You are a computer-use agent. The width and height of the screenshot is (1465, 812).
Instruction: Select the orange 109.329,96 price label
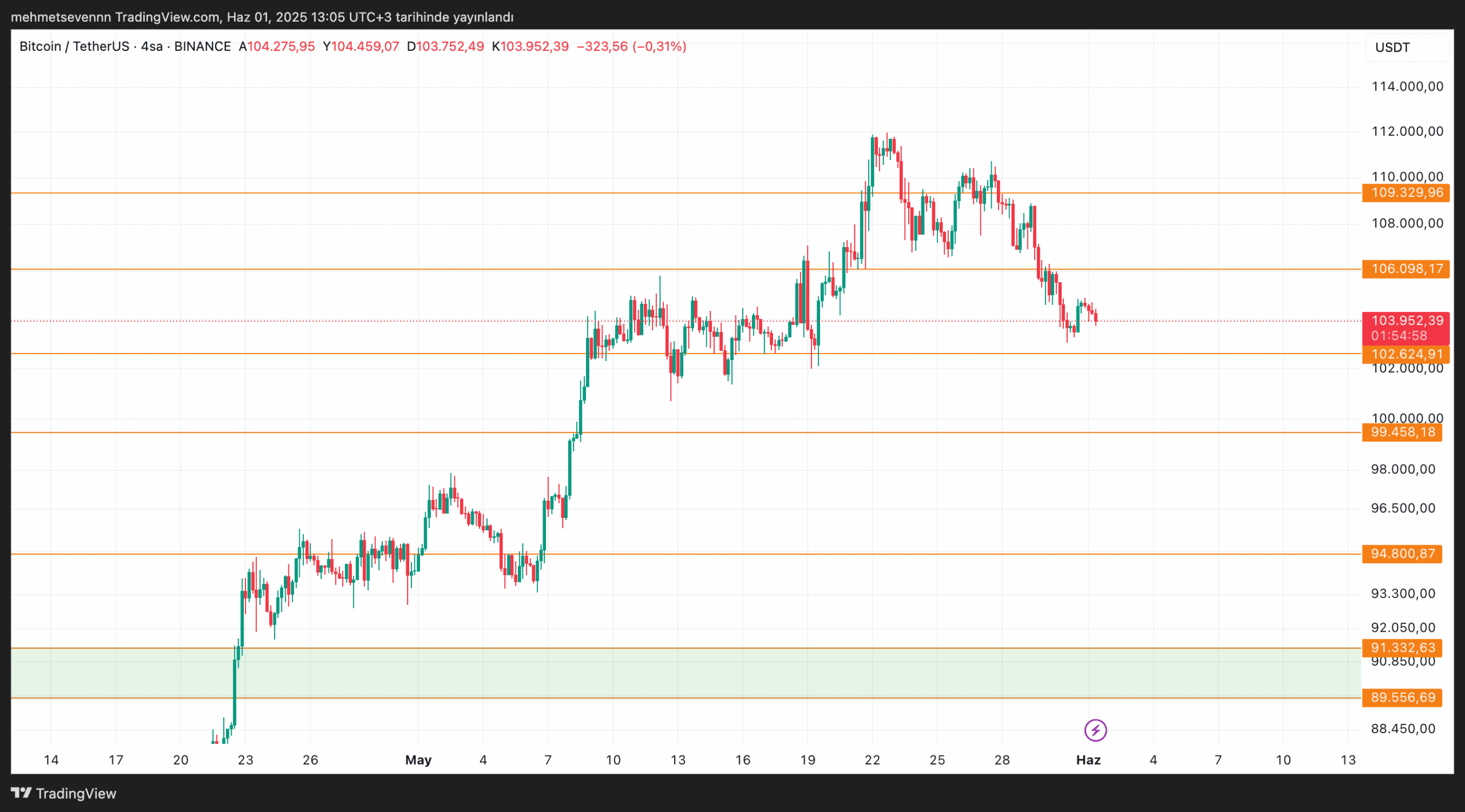click(1405, 193)
